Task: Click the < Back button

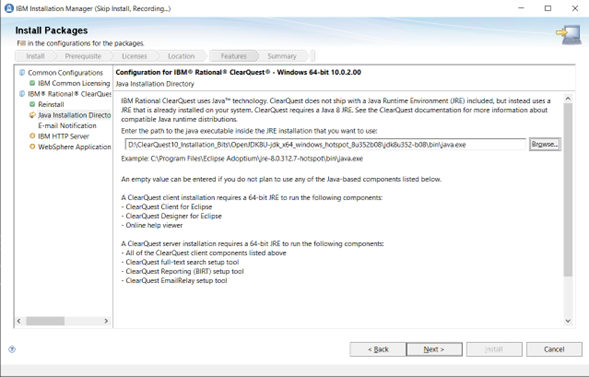Action: click(x=378, y=349)
